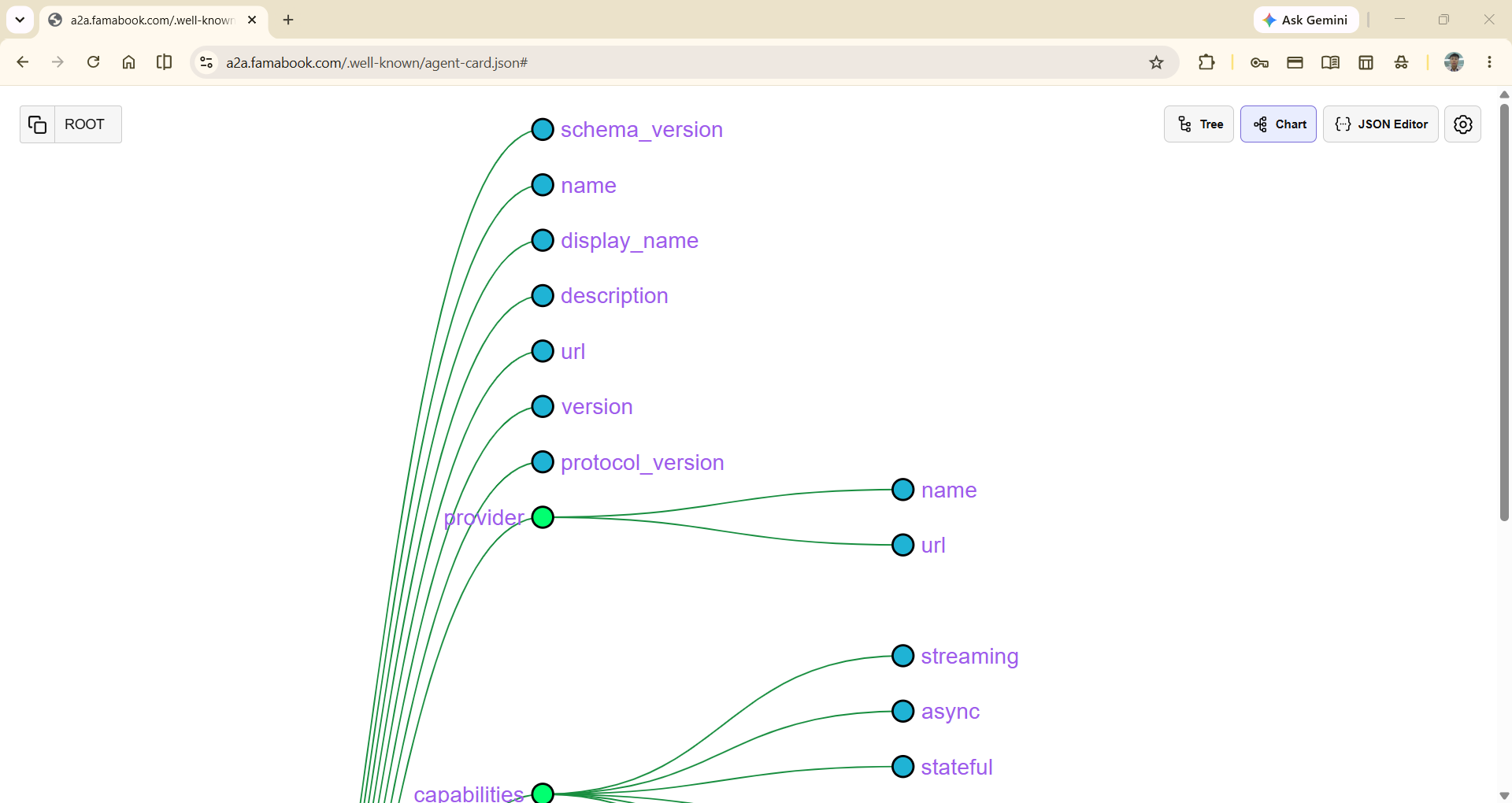Switch to the Chart view

(1278, 124)
